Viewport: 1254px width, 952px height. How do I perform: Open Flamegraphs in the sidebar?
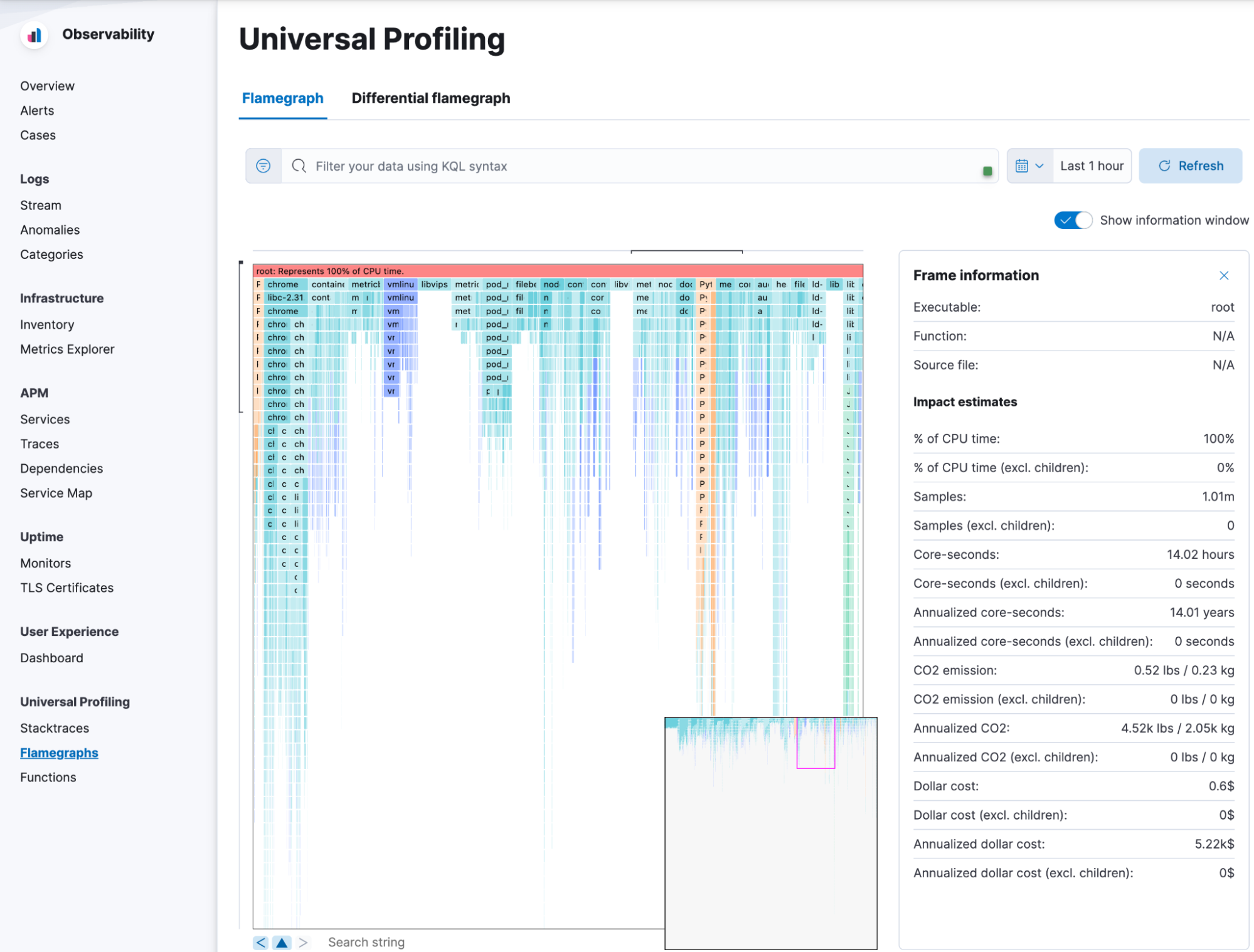[59, 753]
